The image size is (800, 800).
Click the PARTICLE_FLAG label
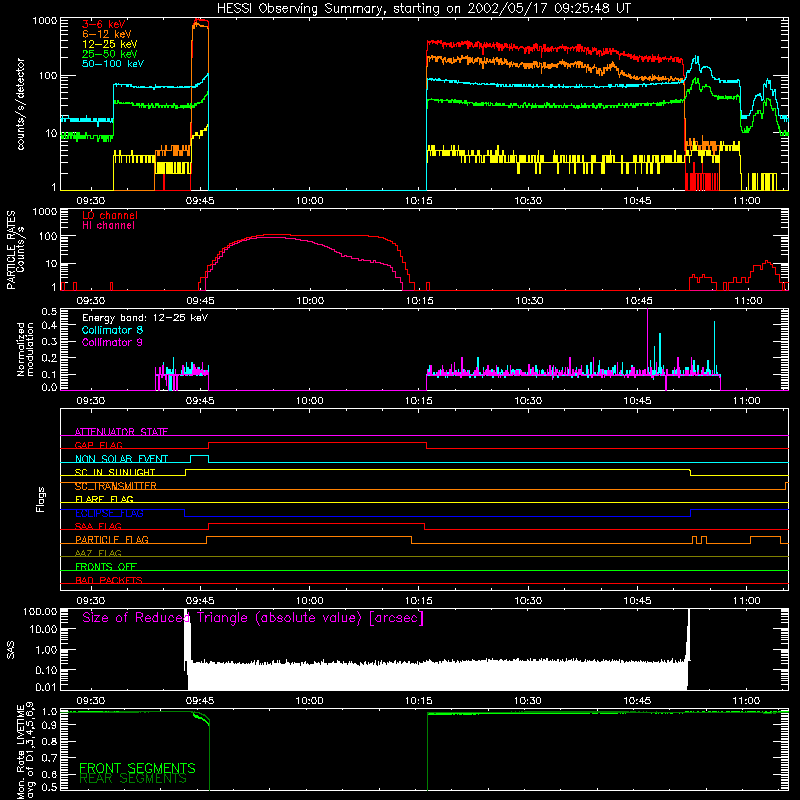(112, 540)
